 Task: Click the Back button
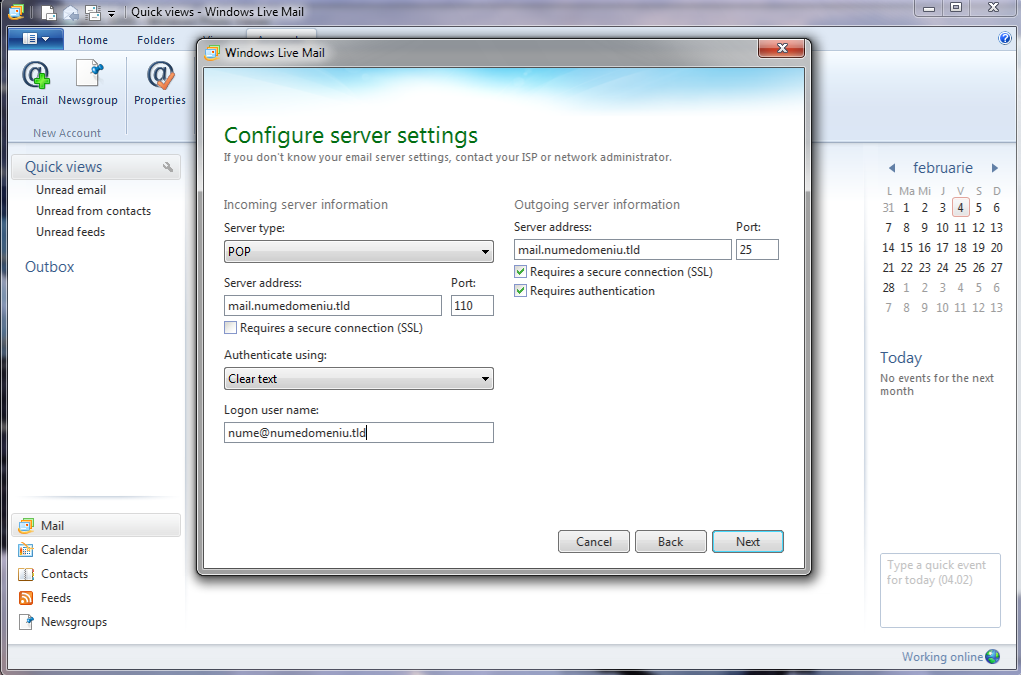click(x=671, y=542)
